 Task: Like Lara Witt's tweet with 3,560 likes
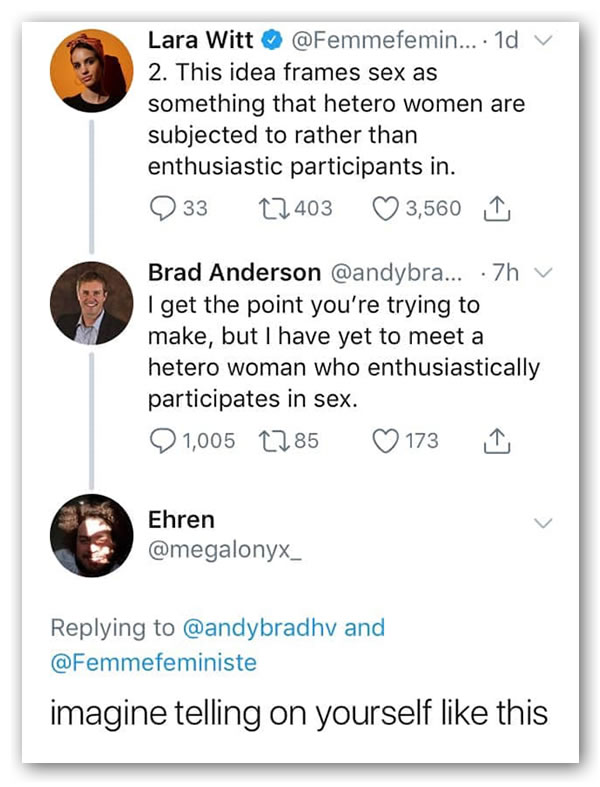pos(384,208)
